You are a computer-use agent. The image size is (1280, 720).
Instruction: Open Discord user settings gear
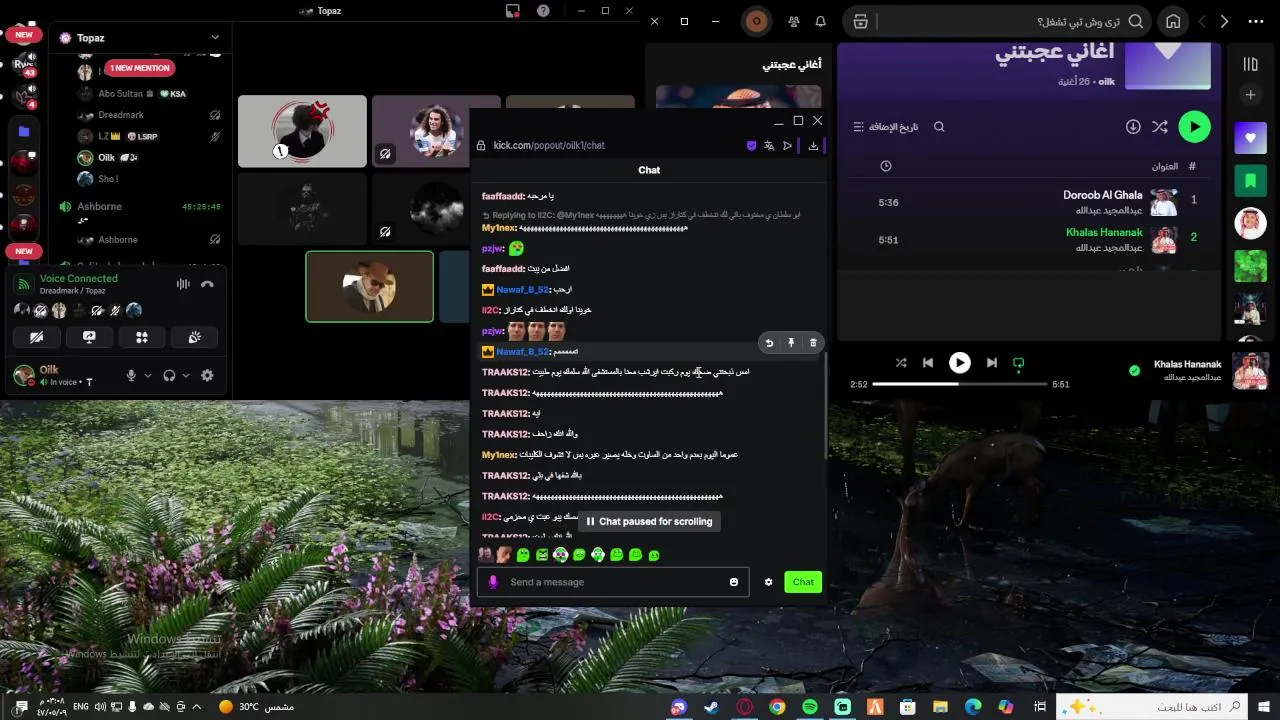point(207,376)
